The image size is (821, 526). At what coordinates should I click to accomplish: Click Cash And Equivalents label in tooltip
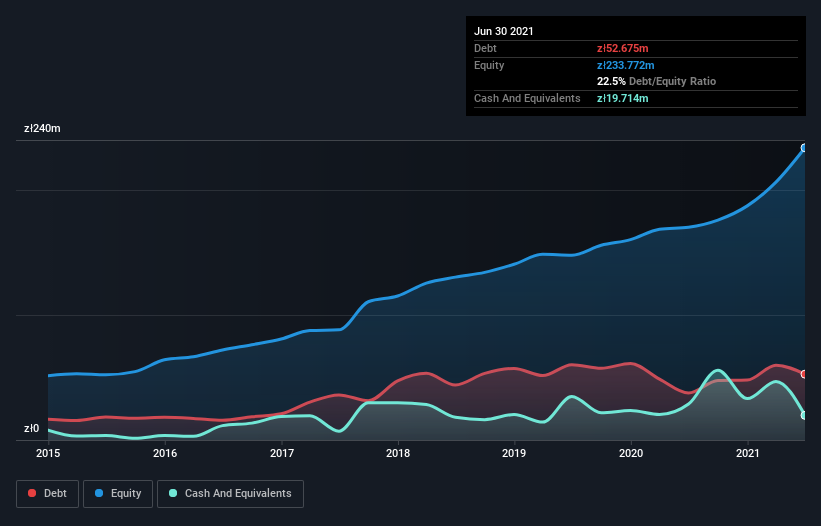click(527, 98)
